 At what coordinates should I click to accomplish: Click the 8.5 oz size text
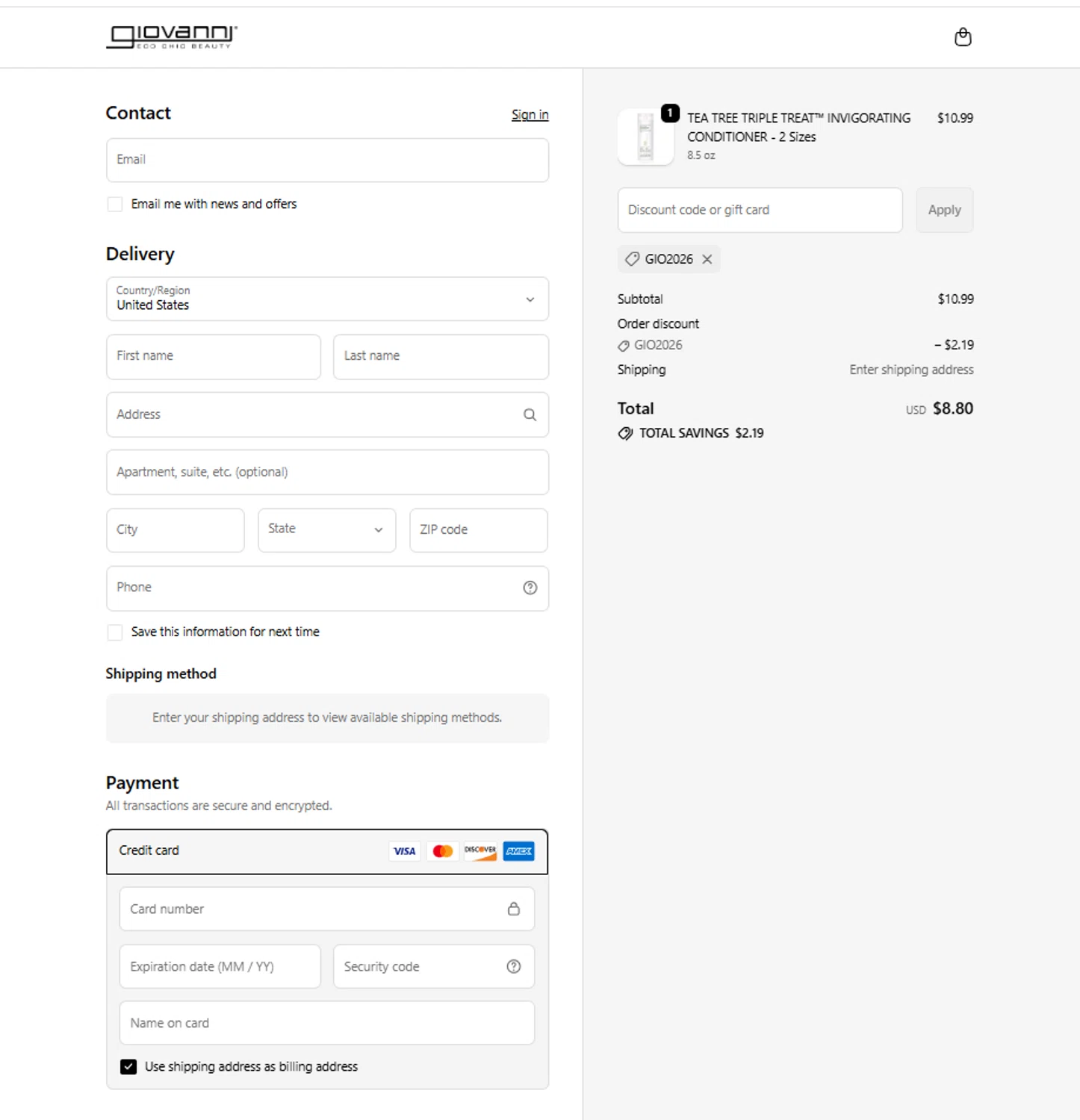[x=701, y=155]
